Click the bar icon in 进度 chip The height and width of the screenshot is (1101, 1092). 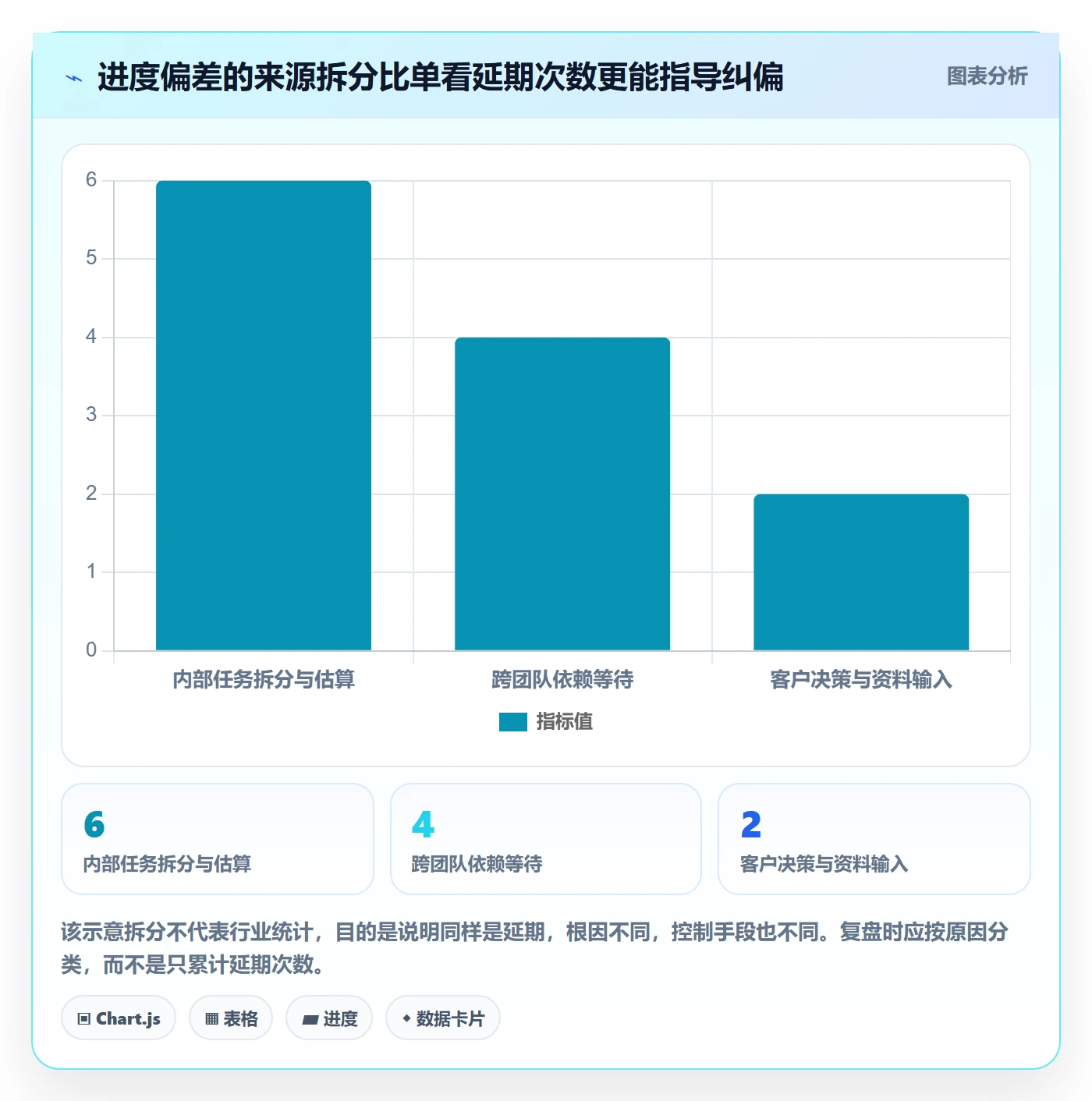coord(310,1019)
